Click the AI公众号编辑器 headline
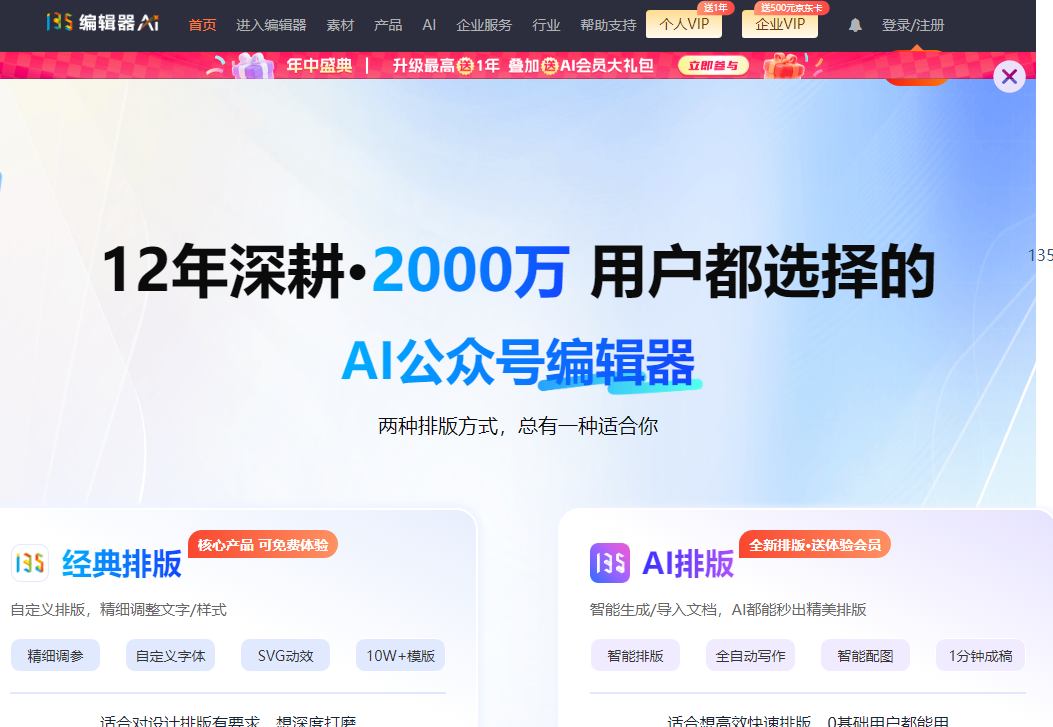The image size is (1053, 727). [x=518, y=362]
